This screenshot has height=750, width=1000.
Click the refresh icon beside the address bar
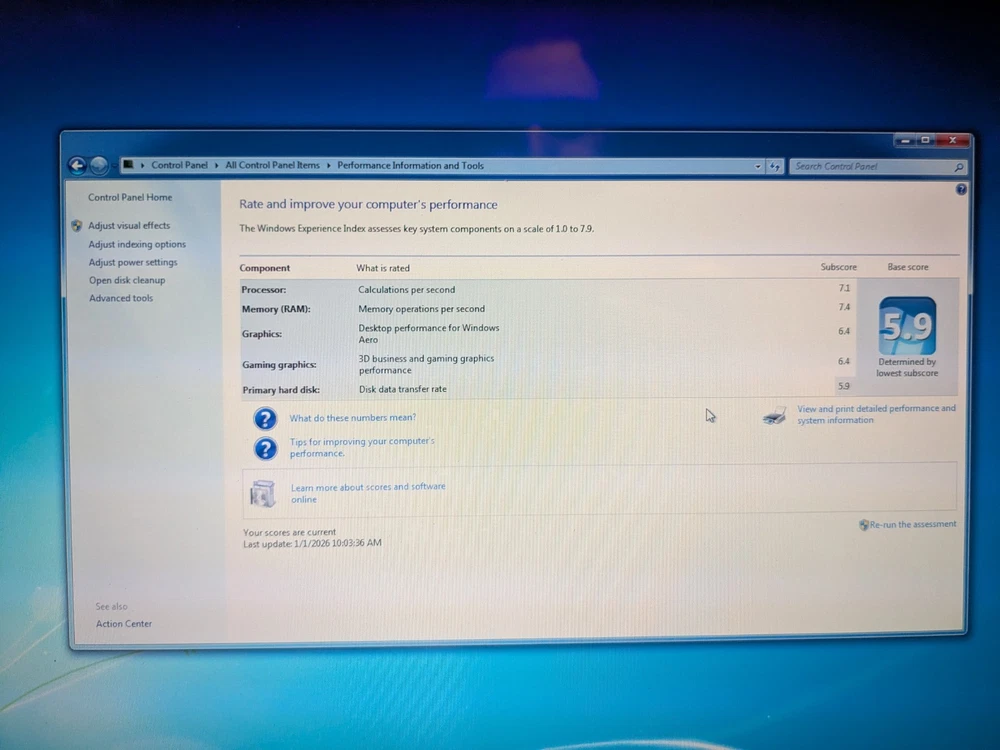[x=774, y=167]
